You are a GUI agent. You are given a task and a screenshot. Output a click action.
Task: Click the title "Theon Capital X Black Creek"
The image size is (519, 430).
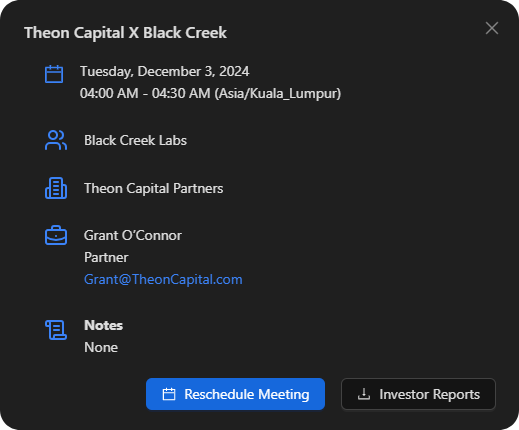click(x=125, y=33)
